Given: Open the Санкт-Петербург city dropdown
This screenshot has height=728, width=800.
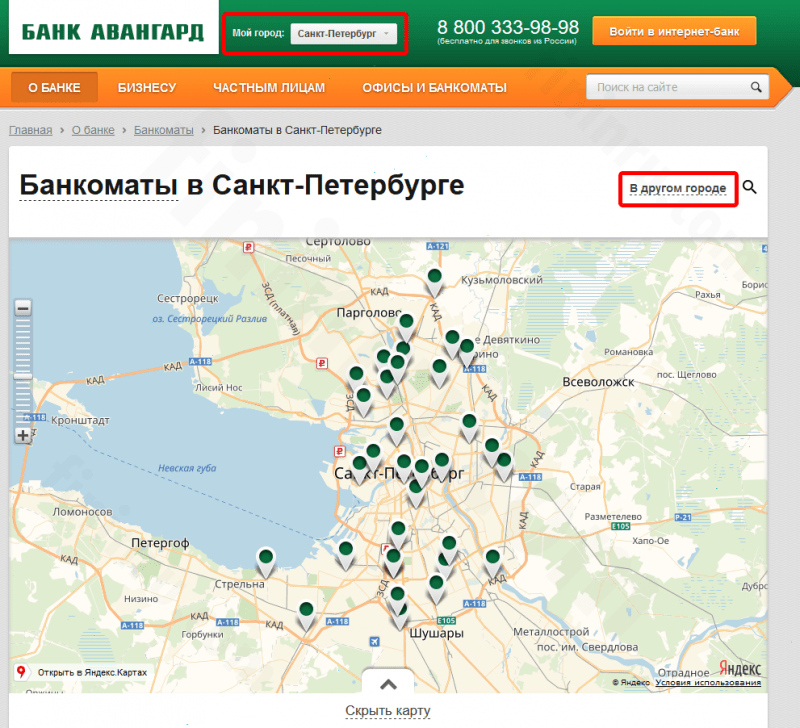Looking at the screenshot, I should (x=343, y=34).
